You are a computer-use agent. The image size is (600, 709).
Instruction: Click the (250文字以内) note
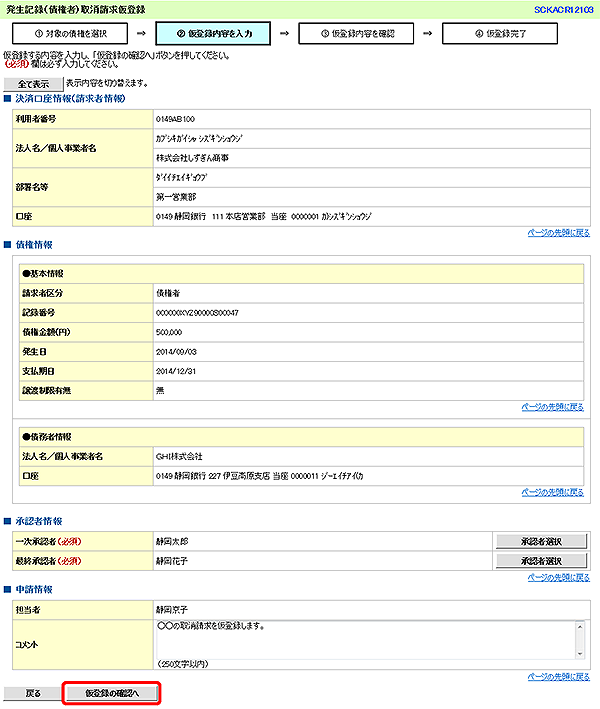click(183, 664)
